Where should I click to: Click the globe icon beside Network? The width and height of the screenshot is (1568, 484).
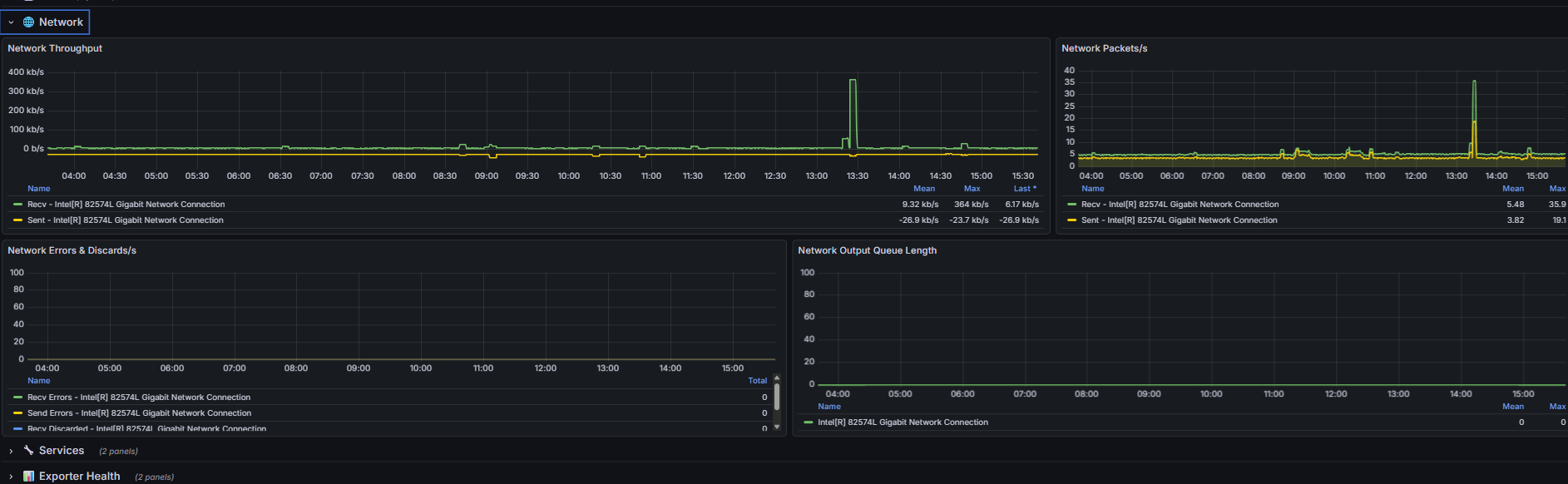coord(28,22)
